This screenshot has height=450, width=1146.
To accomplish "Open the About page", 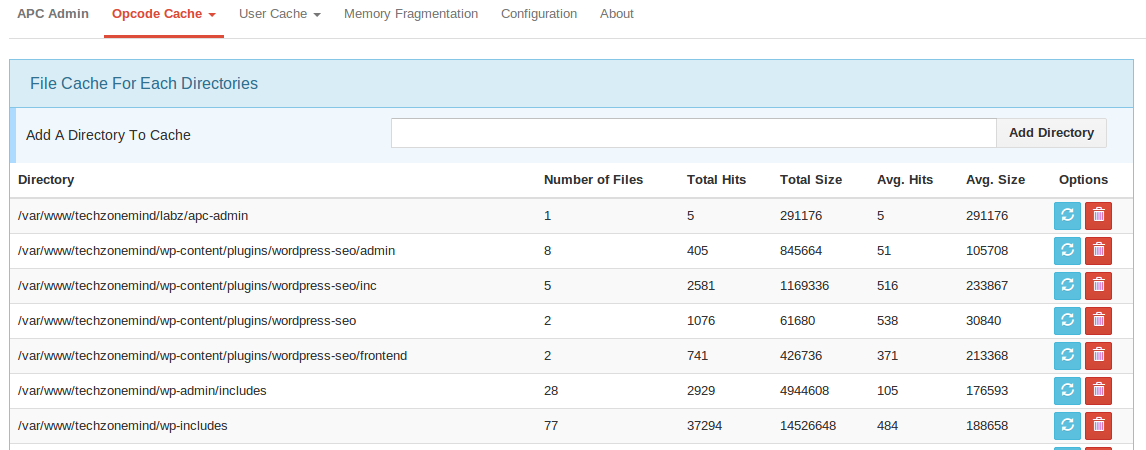I will pos(617,14).
